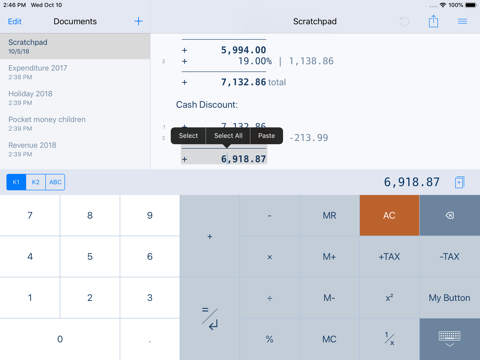Hide keyboard with the keyboard icon
This screenshot has height=360, width=480.
(450, 339)
